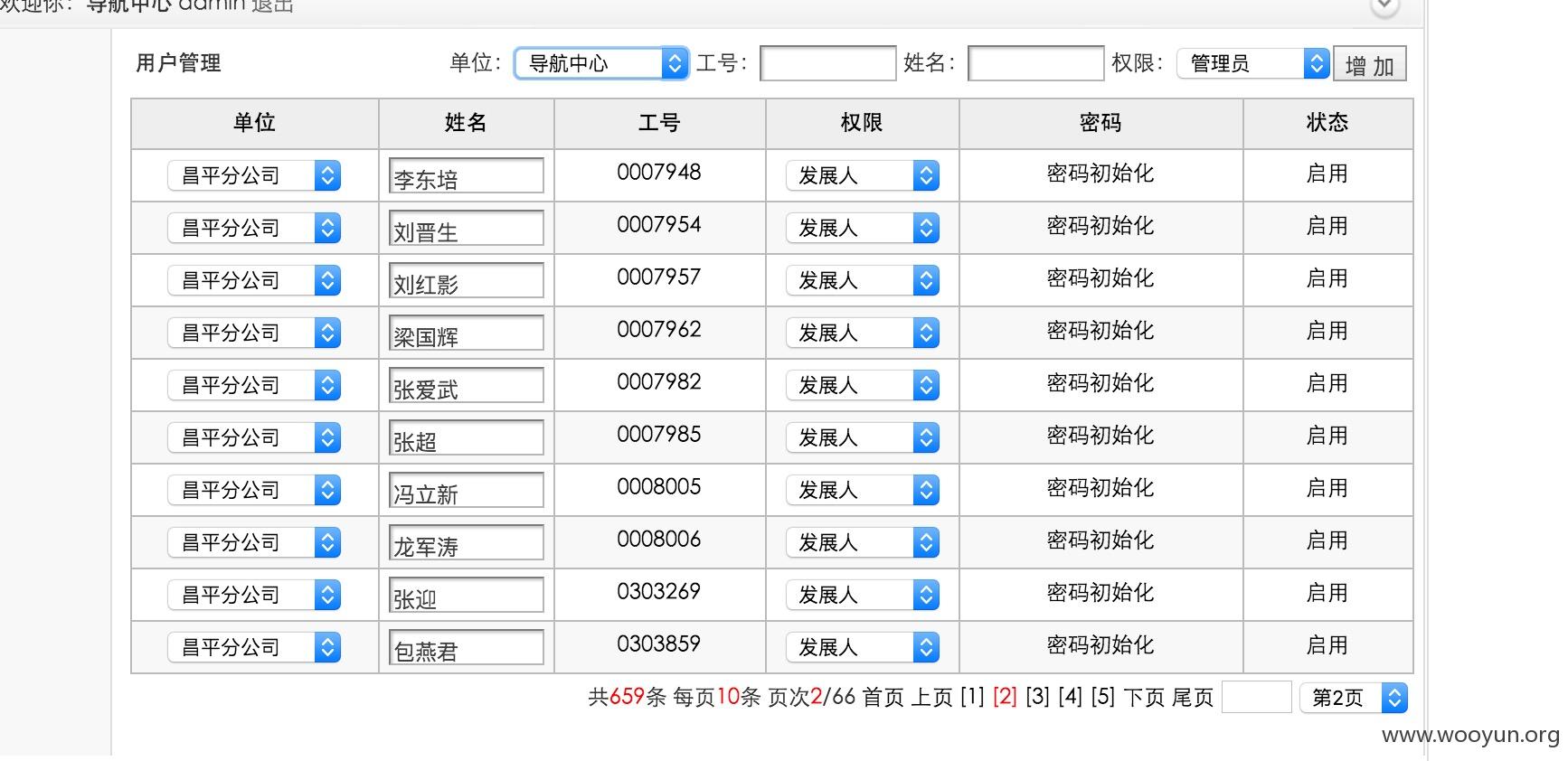The image size is (1568, 761).
Task: Click the 姓名 search input field
Action: 1036,64
